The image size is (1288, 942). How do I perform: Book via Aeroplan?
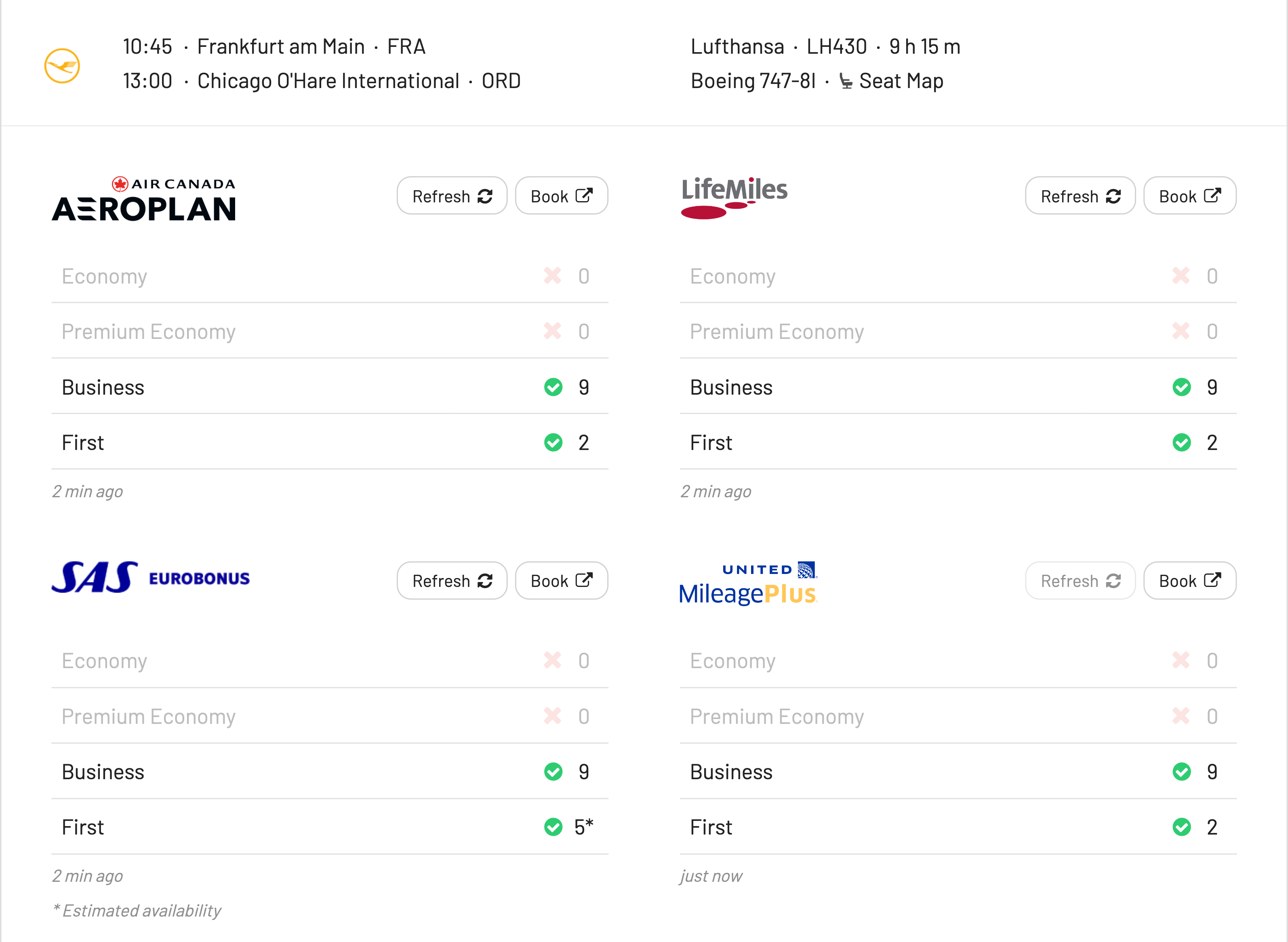[x=561, y=196]
